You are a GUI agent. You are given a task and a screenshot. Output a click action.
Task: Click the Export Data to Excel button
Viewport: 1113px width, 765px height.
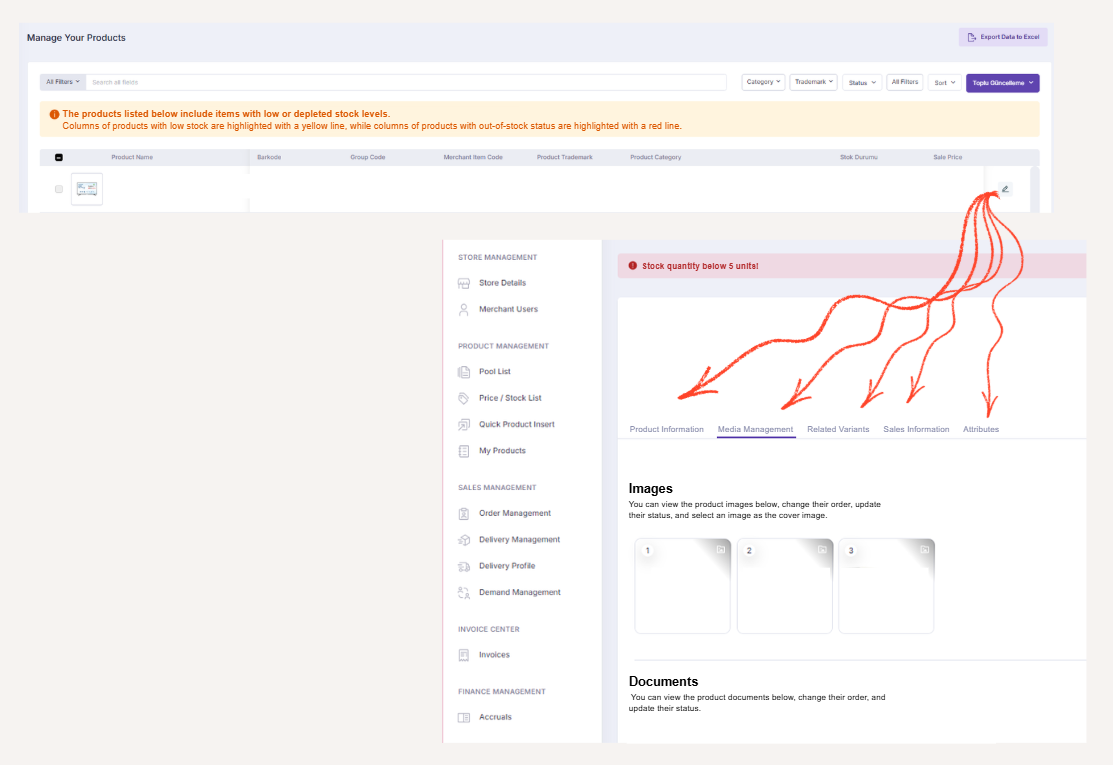[x=1003, y=37]
